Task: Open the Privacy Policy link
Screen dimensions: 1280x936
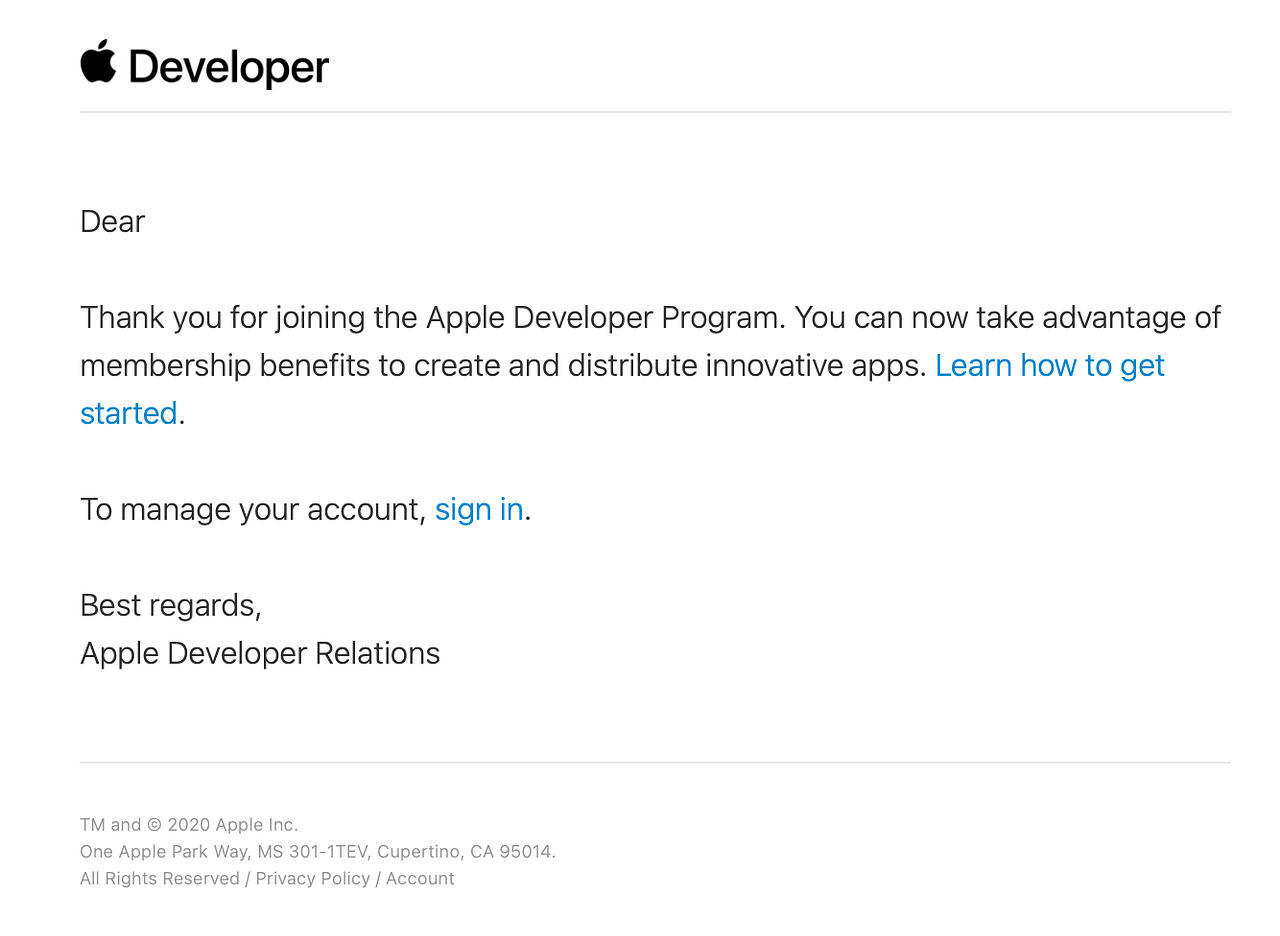Action: pyautogui.click(x=313, y=878)
